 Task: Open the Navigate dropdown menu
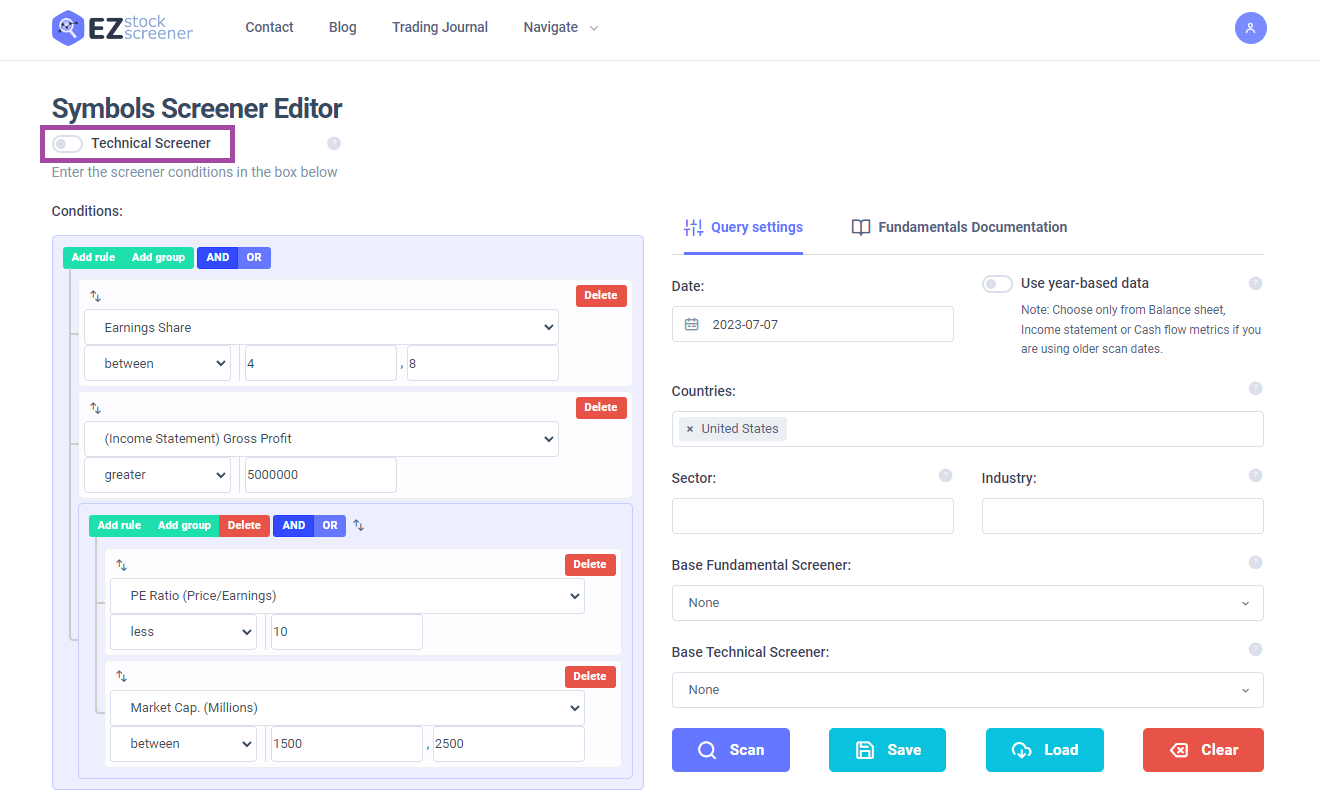tap(561, 28)
